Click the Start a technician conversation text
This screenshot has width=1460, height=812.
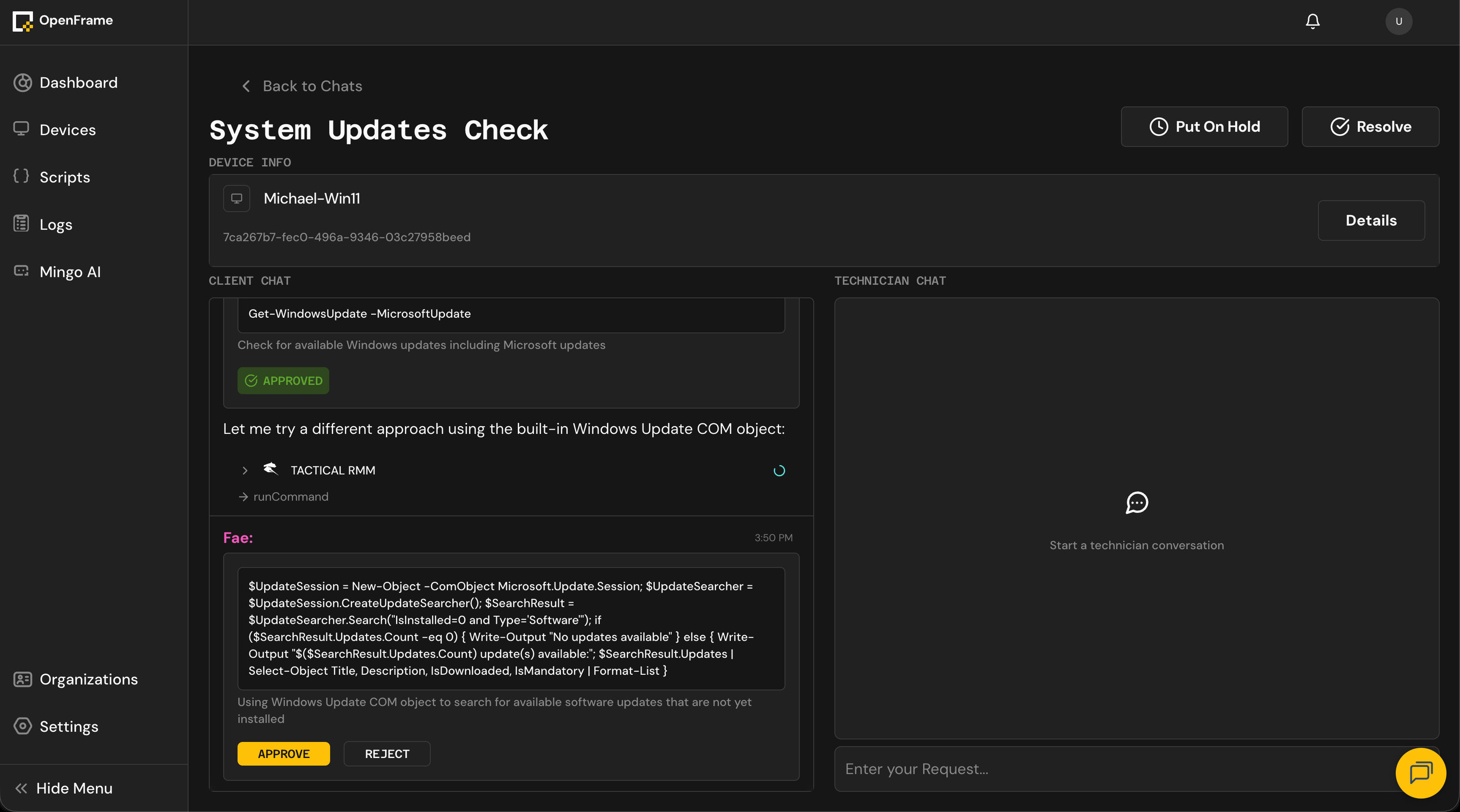(1136, 545)
